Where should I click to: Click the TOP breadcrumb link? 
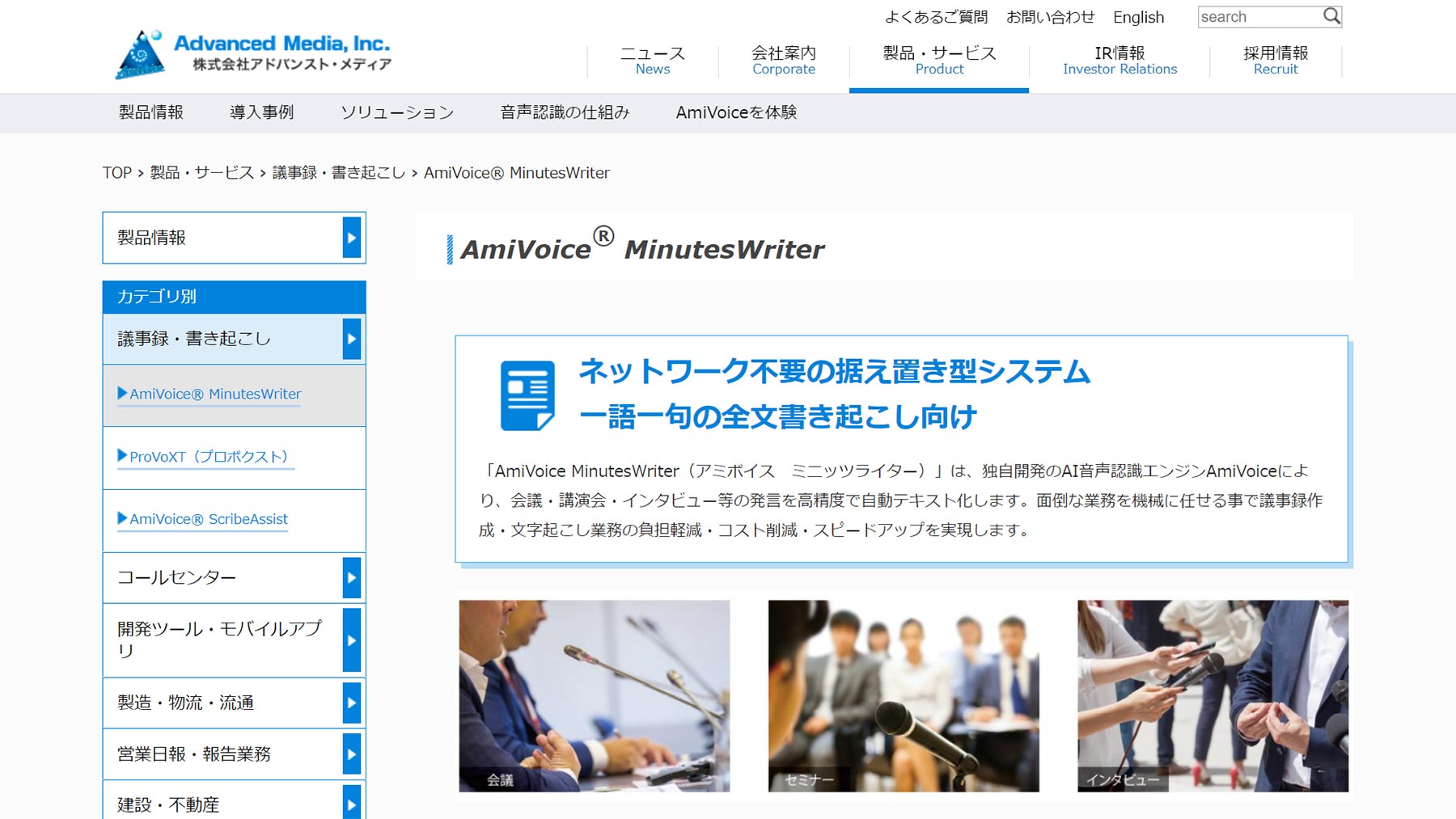[x=117, y=172]
